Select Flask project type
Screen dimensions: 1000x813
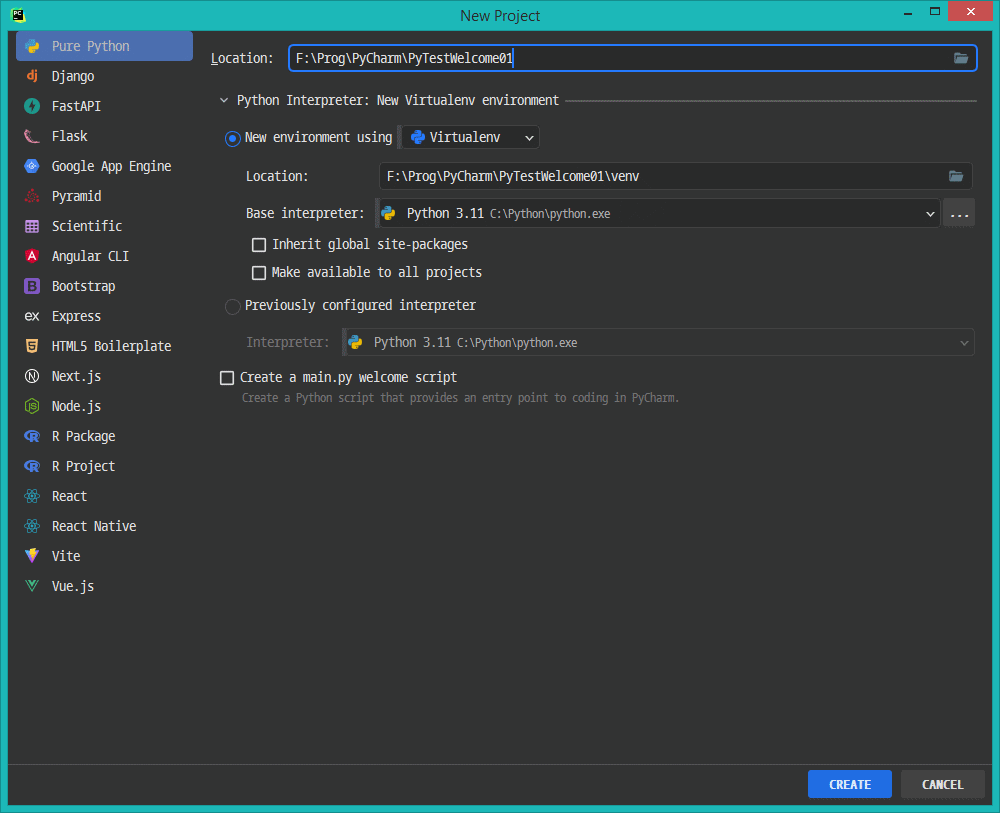click(x=105, y=136)
